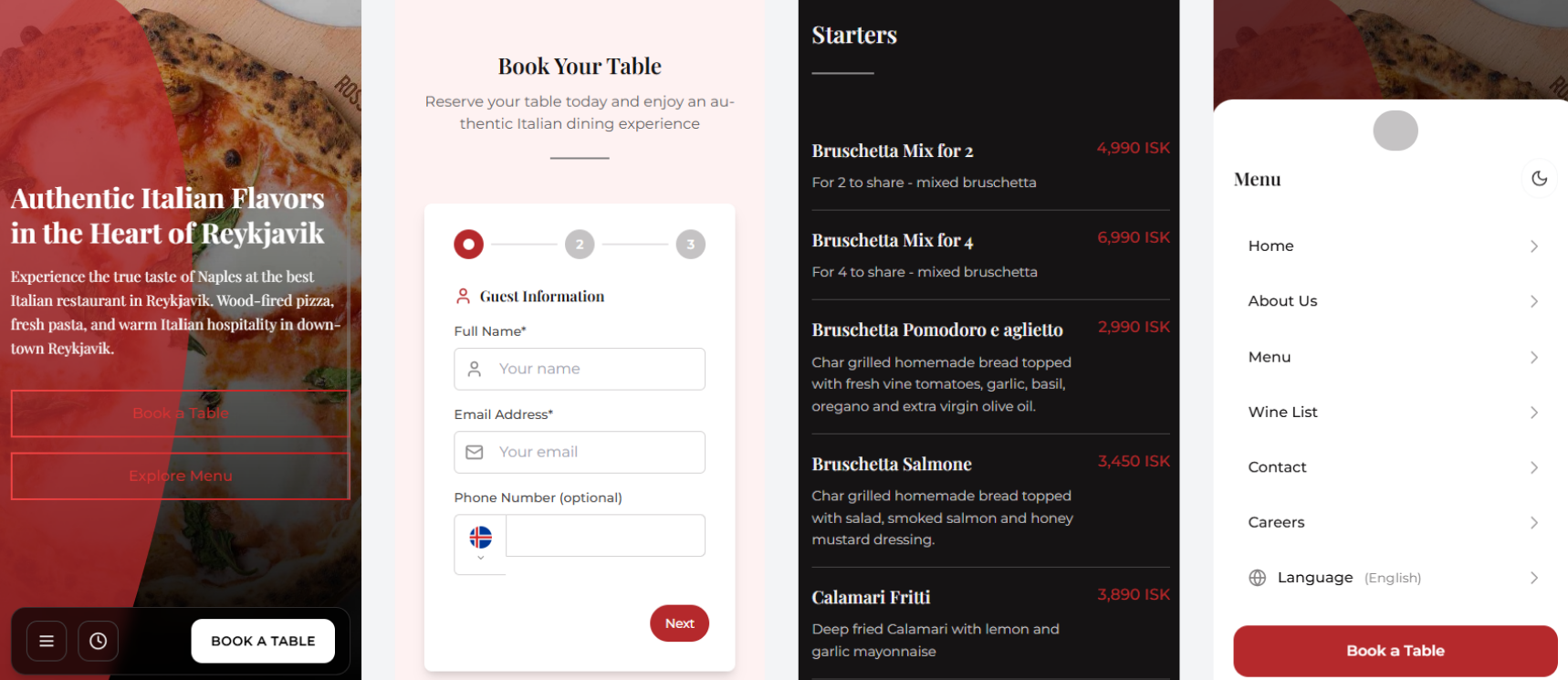This screenshot has height=680, width=1568.
Task: Click the Icelandic flag country selector
Action: tap(480, 537)
